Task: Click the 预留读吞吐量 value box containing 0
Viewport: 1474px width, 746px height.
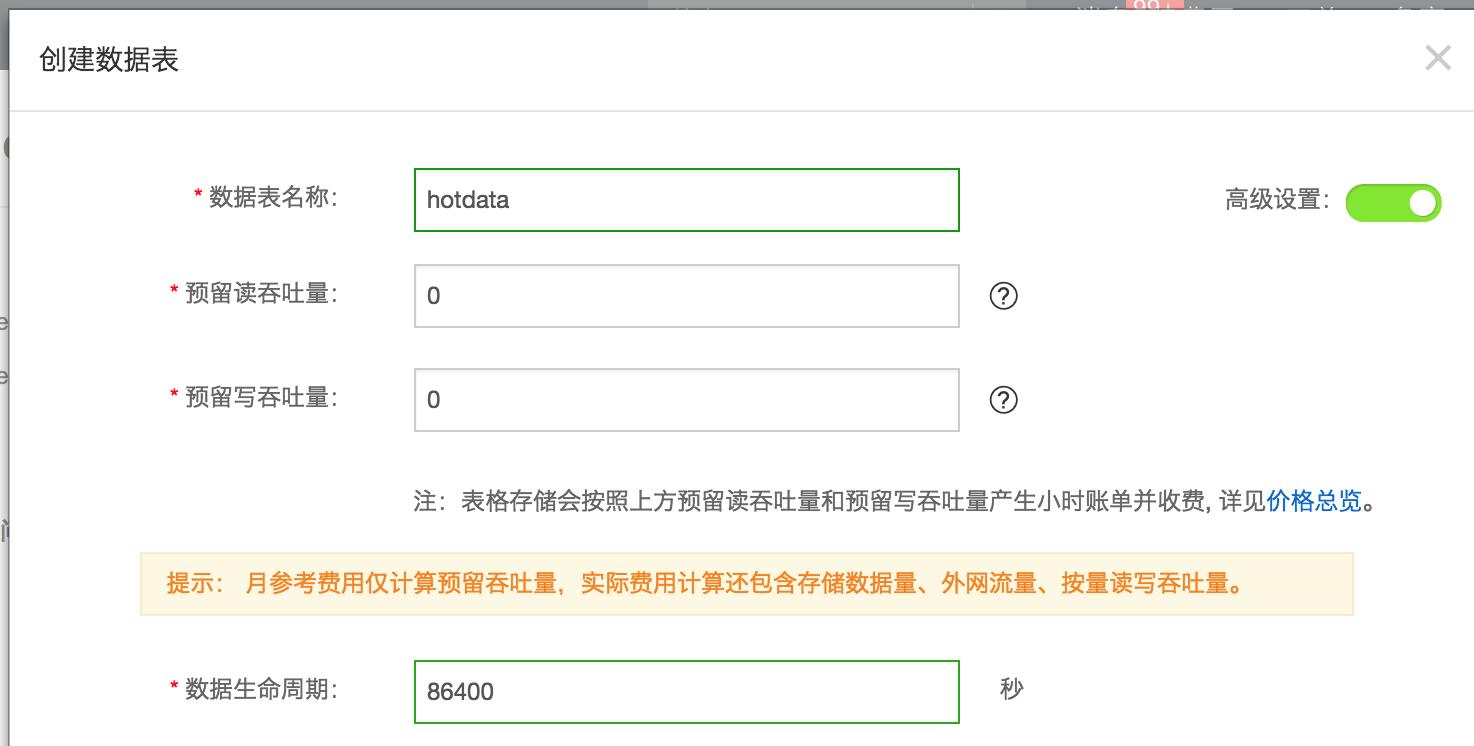Action: click(x=686, y=296)
